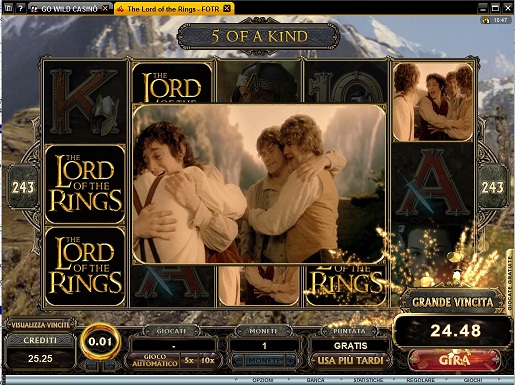515x385 pixels.
Task: Click the gold ring coin value 0.01
Action: coord(100,342)
